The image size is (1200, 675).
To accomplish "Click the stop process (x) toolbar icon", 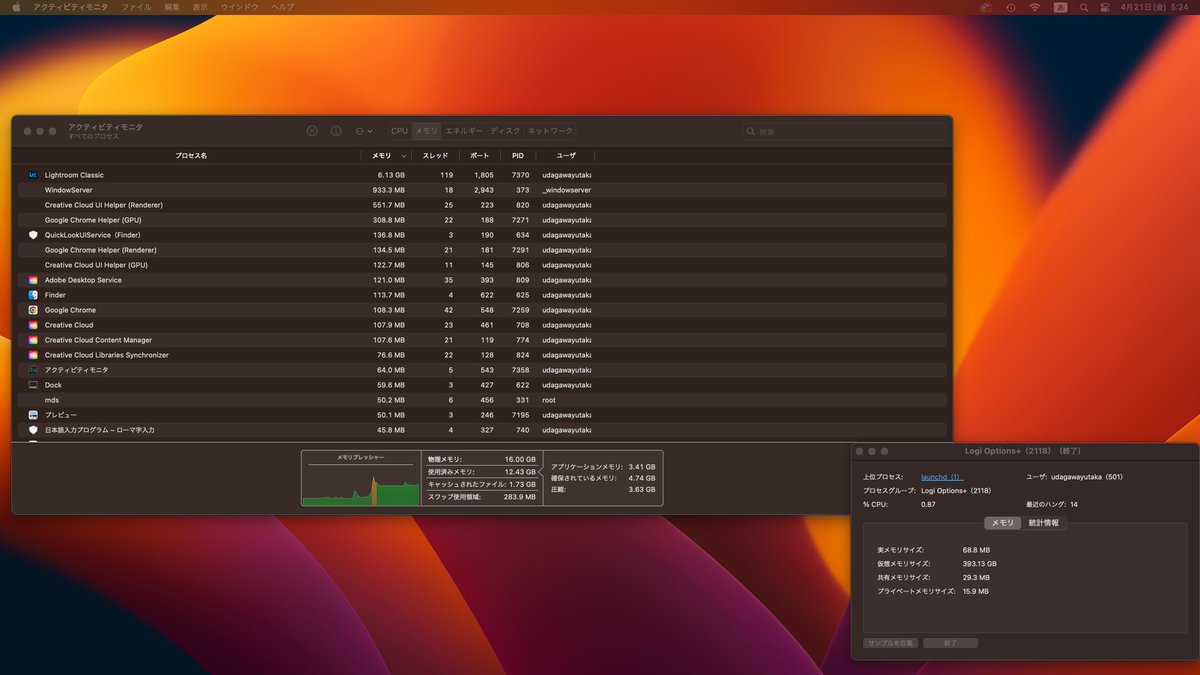I will [312, 131].
